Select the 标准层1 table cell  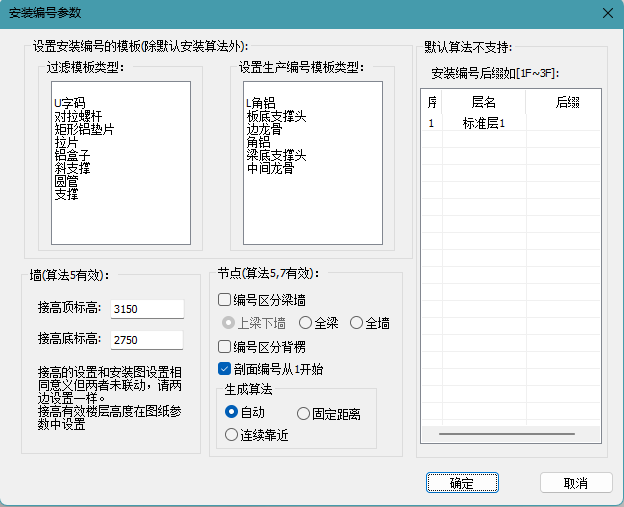coord(484,123)
